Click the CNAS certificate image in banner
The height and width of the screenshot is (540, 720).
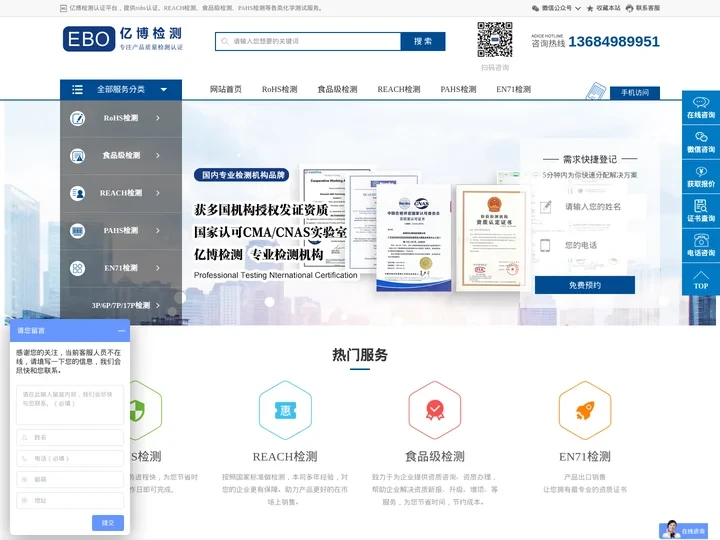[414, 238]
